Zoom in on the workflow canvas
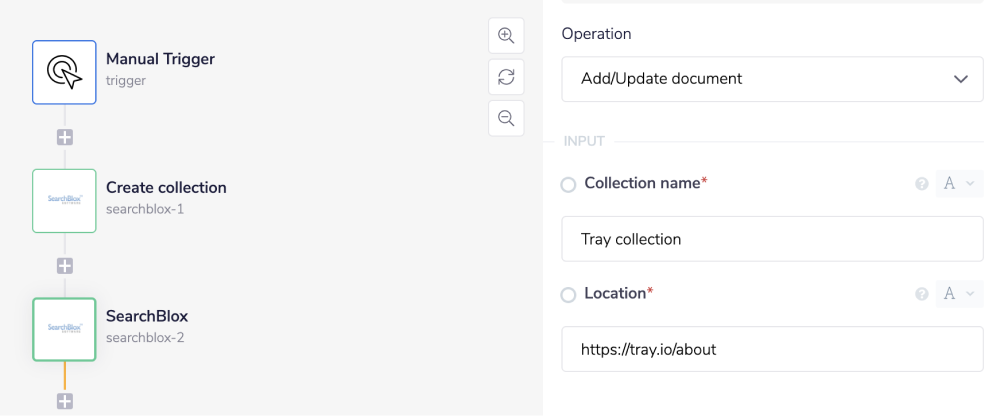 tap(506, 36)
